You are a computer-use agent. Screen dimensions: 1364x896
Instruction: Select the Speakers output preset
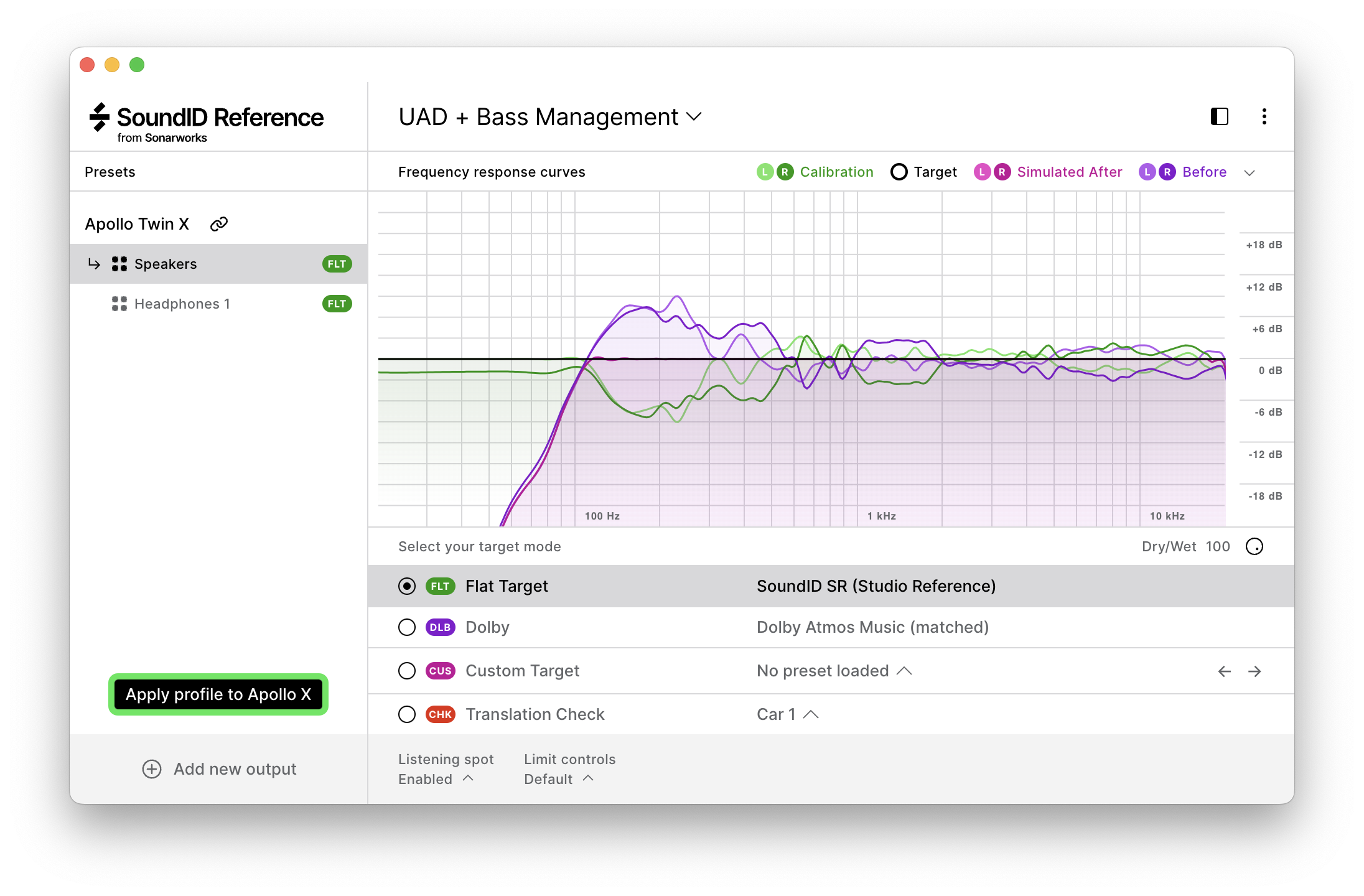[x=218, y=264]
